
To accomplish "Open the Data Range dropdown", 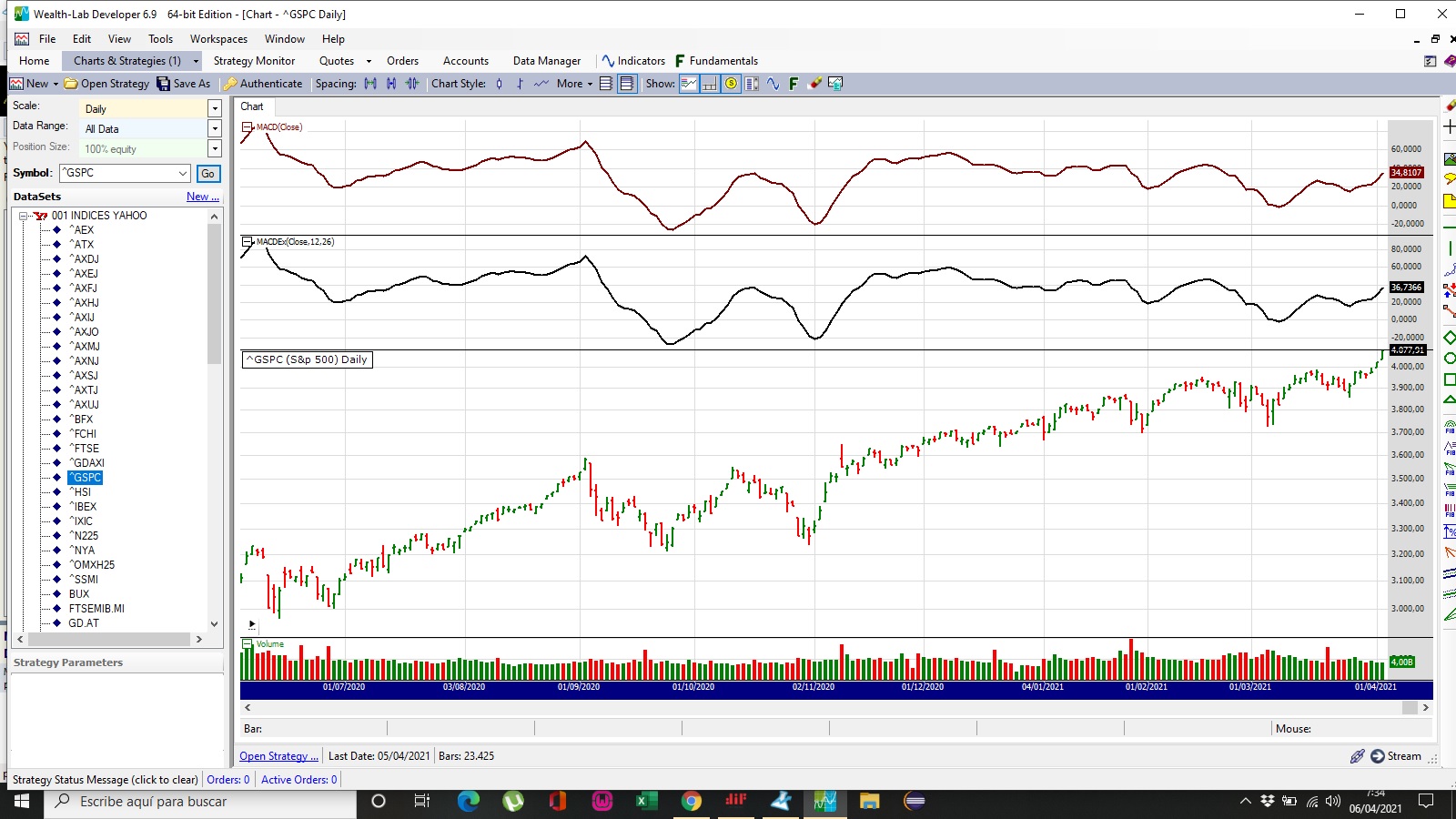I will pyautogui.click(x=215, y=128).
